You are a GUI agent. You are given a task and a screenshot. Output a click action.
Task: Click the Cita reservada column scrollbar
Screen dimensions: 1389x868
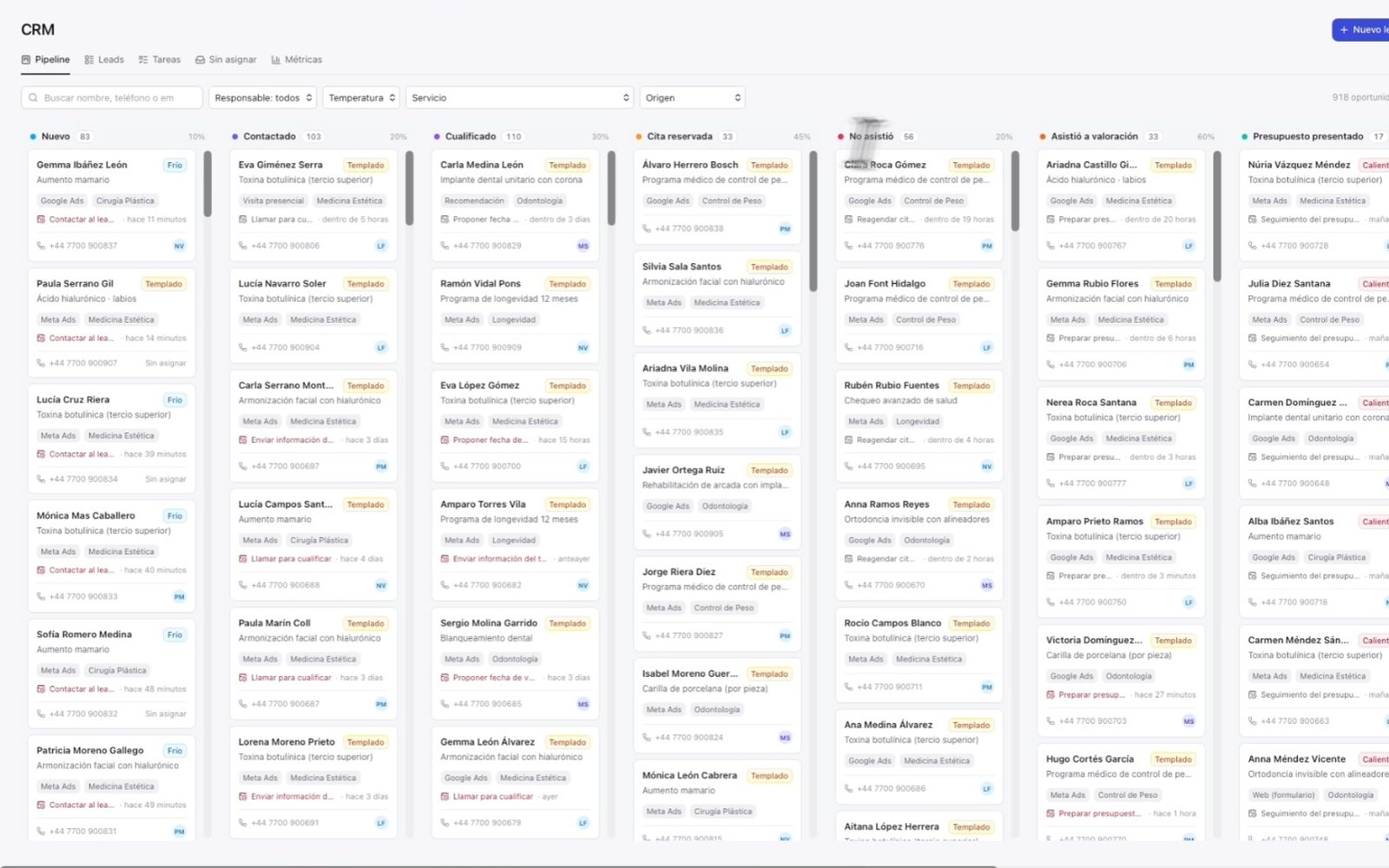point(813,221)
